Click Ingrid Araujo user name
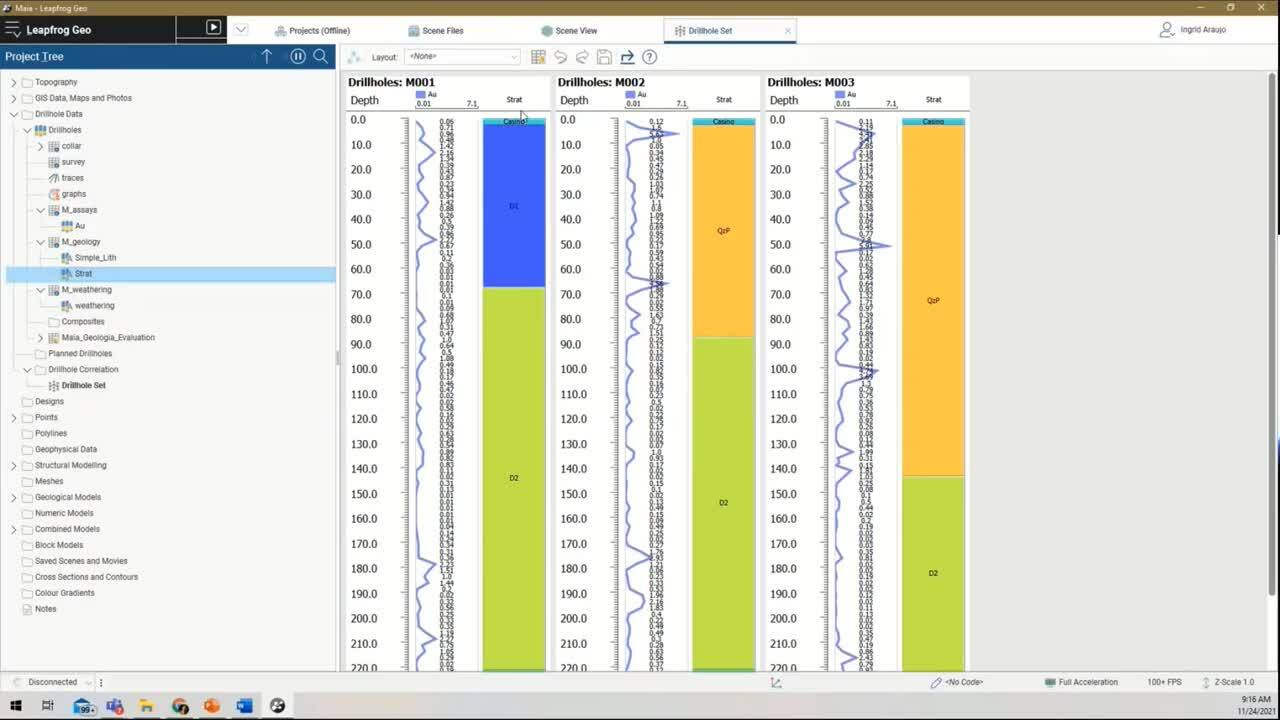Screen dimensions: 1280x720 pos(1203,30)
